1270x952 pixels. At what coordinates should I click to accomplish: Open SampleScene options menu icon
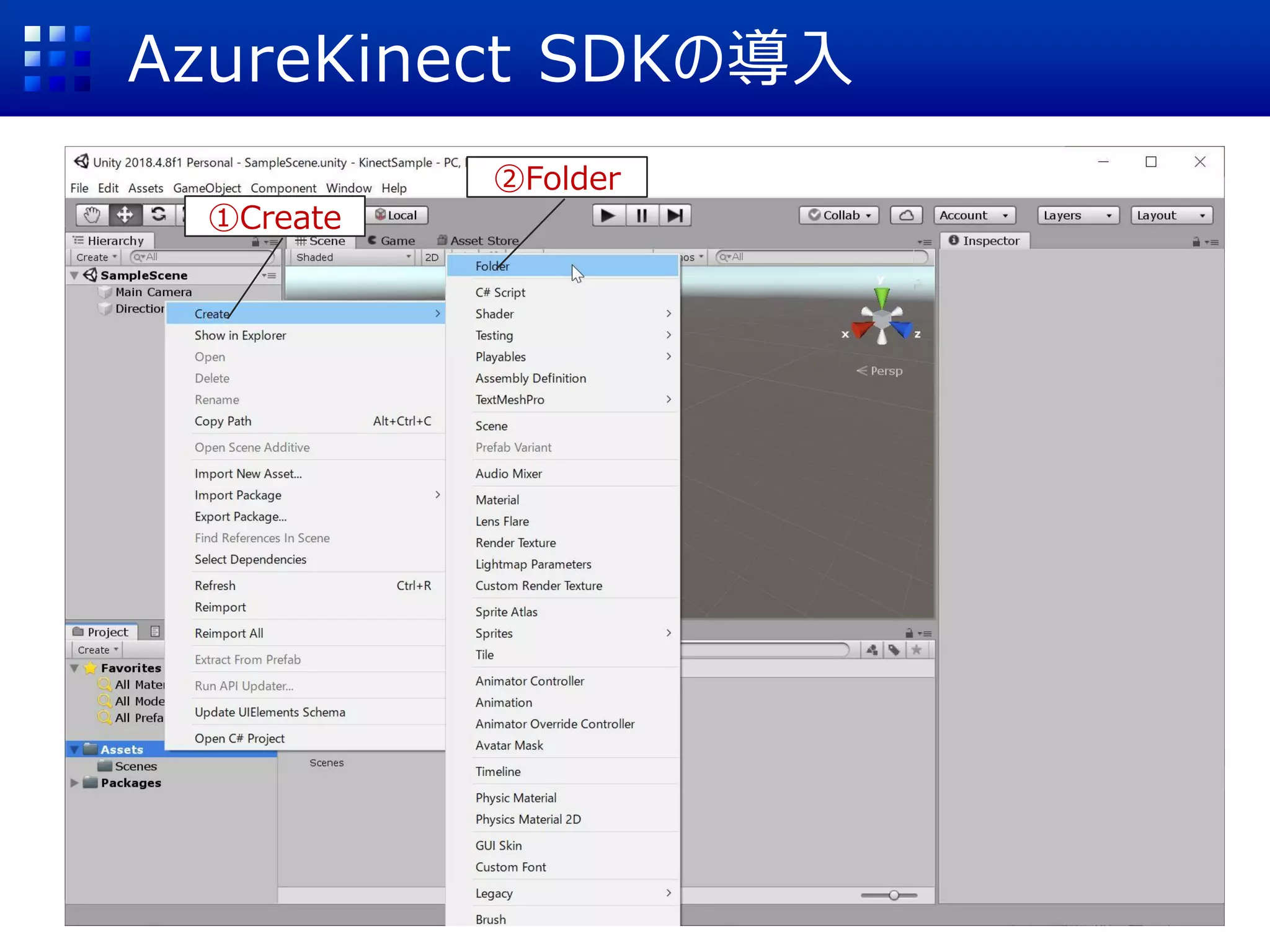(x=269, y=275)
